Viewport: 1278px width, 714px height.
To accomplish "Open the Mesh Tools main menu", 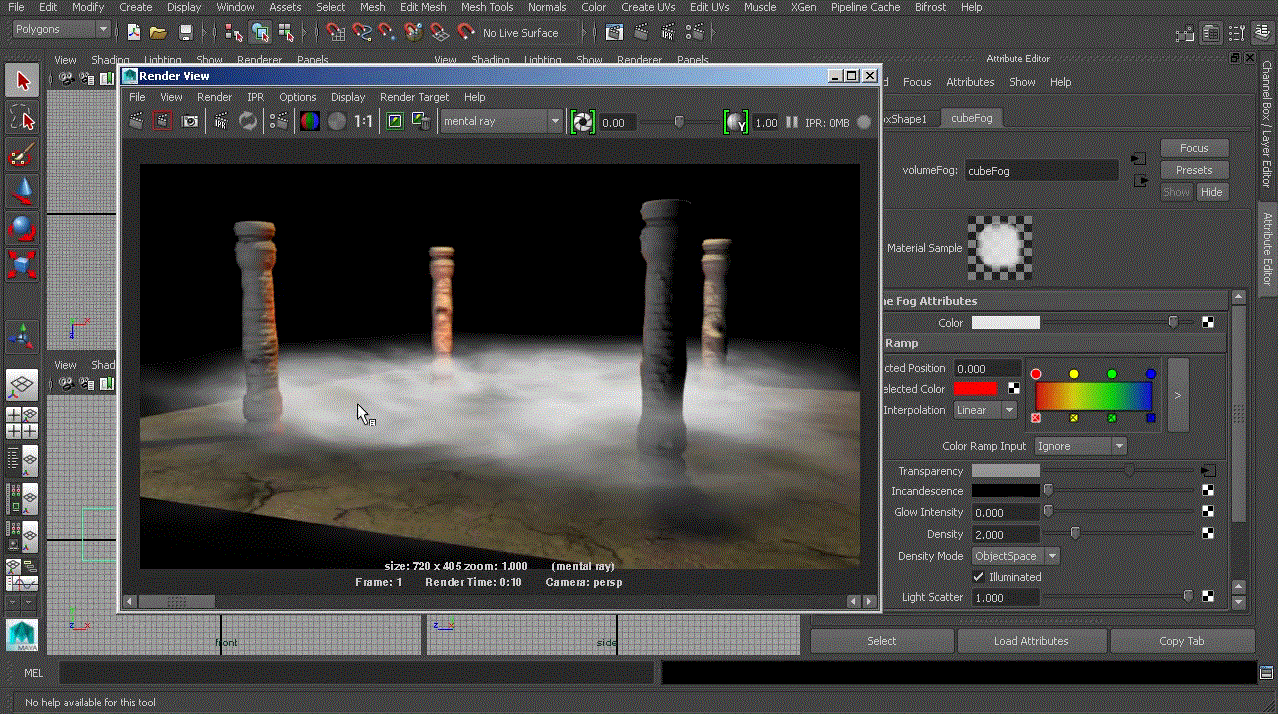I will click(x=487, y=7).
